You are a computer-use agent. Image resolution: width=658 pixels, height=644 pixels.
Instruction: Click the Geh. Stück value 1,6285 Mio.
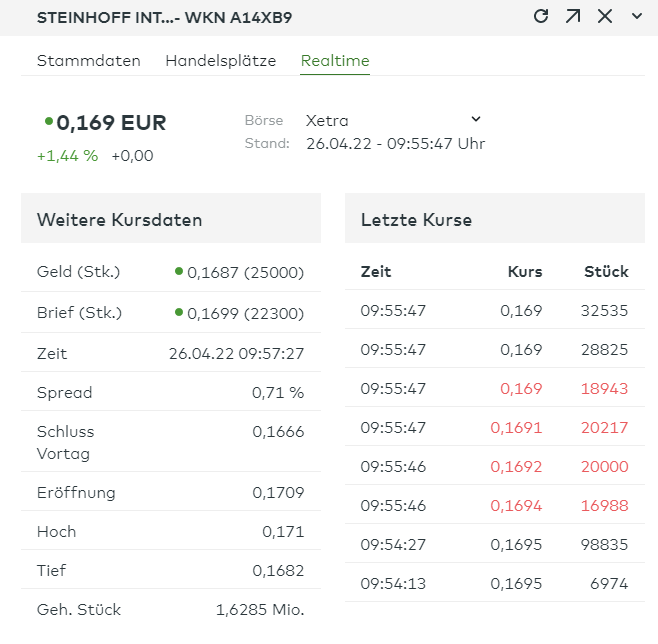point(260,609)
